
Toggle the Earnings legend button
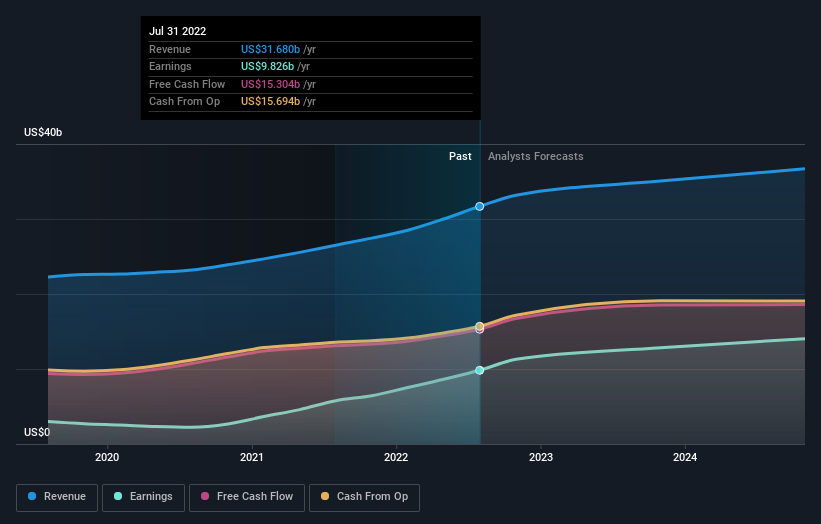pyautogui.click(x=143, y=497)
